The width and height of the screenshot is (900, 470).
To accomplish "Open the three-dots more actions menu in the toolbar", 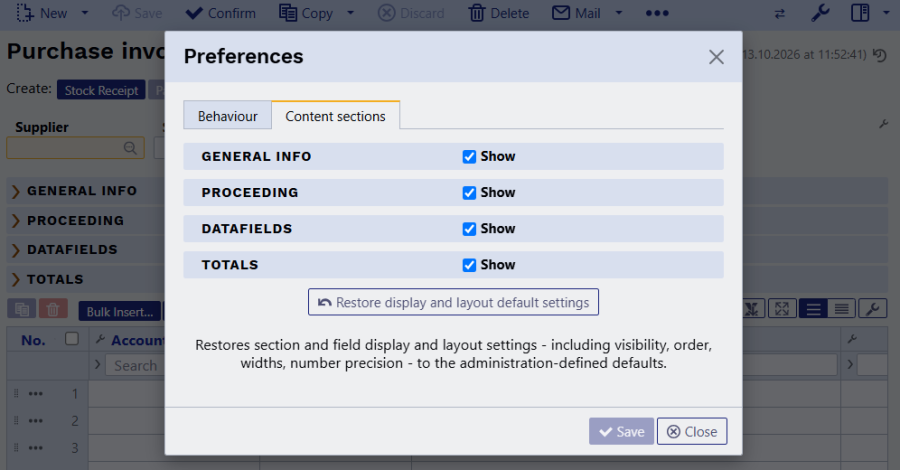I will click(657, 13).
